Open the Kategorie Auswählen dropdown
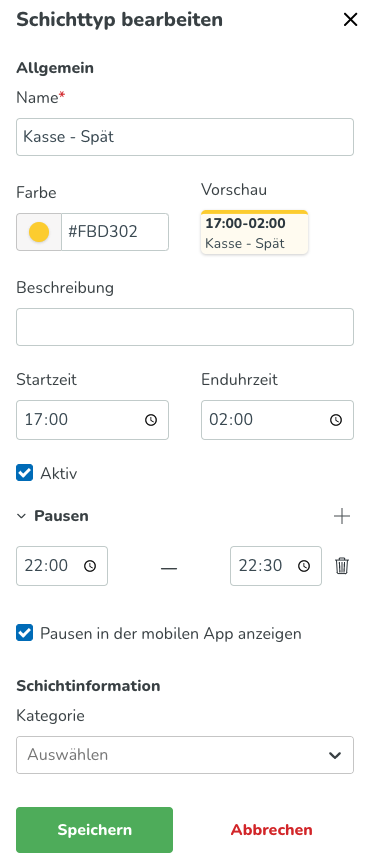Image resolution: width=370 pixels, height=861 pixels. click(185, 755)
